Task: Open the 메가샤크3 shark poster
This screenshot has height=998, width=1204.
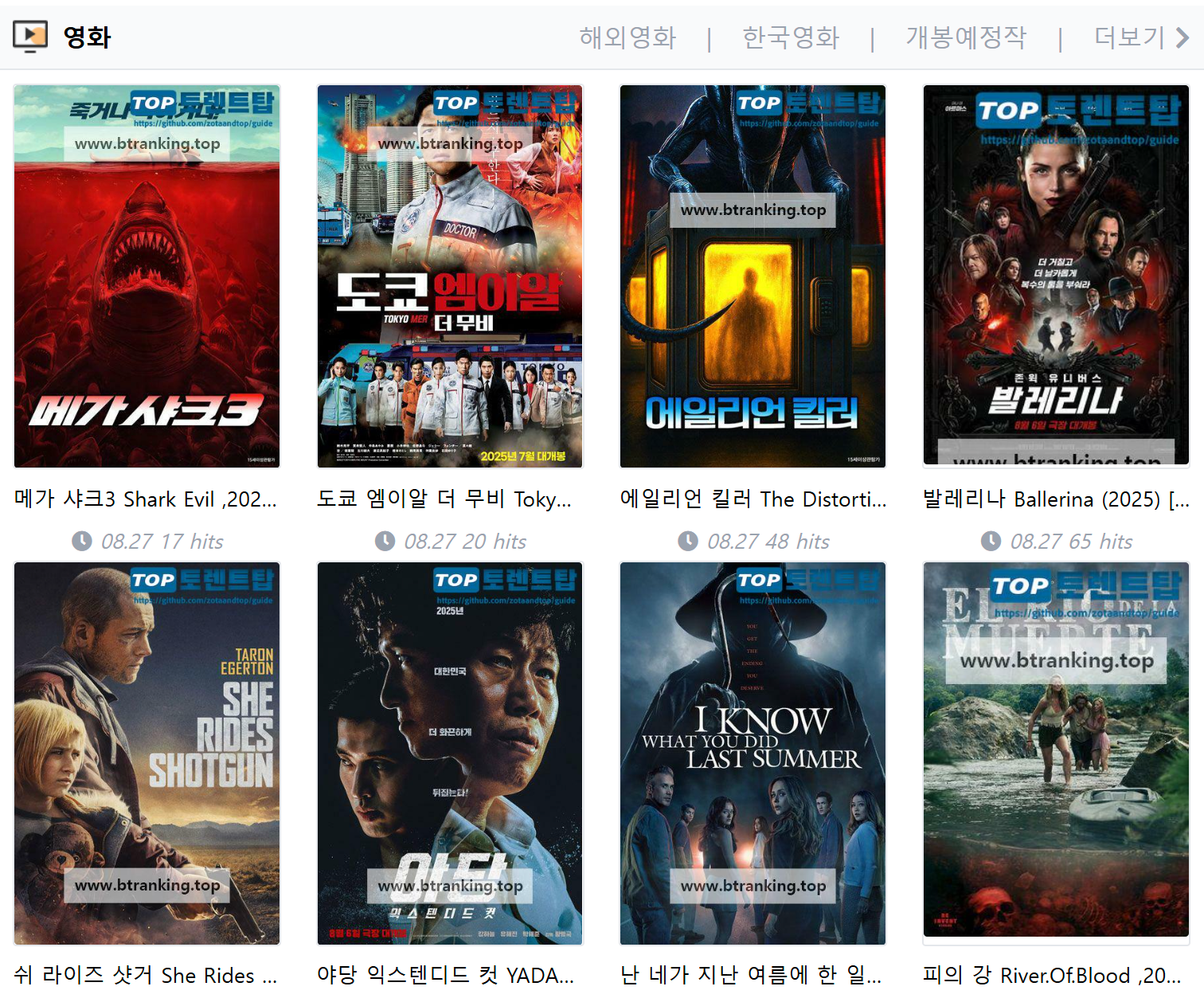Action: pos(147,276)
